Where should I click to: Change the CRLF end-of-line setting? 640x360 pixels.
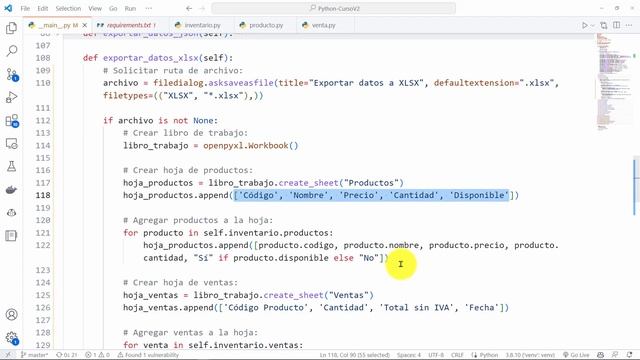[x=457, y=355]
